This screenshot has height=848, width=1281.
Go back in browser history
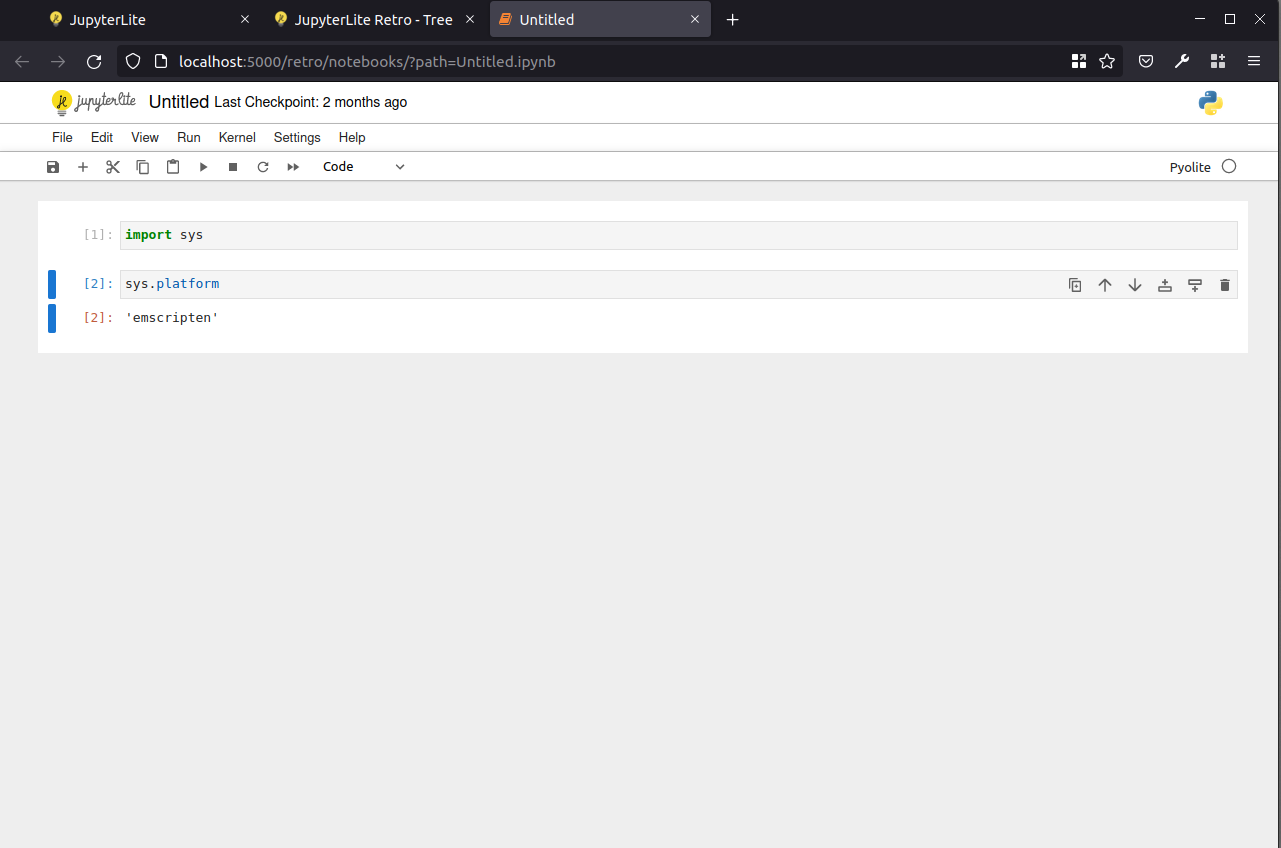tap(22, 62)
